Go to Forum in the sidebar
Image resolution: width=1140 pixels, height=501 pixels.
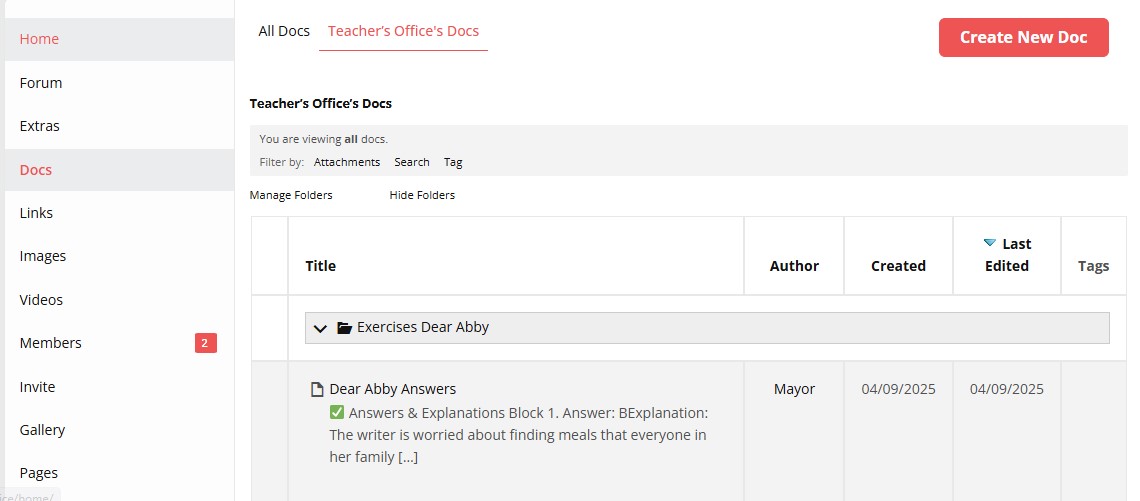(41, 83)
